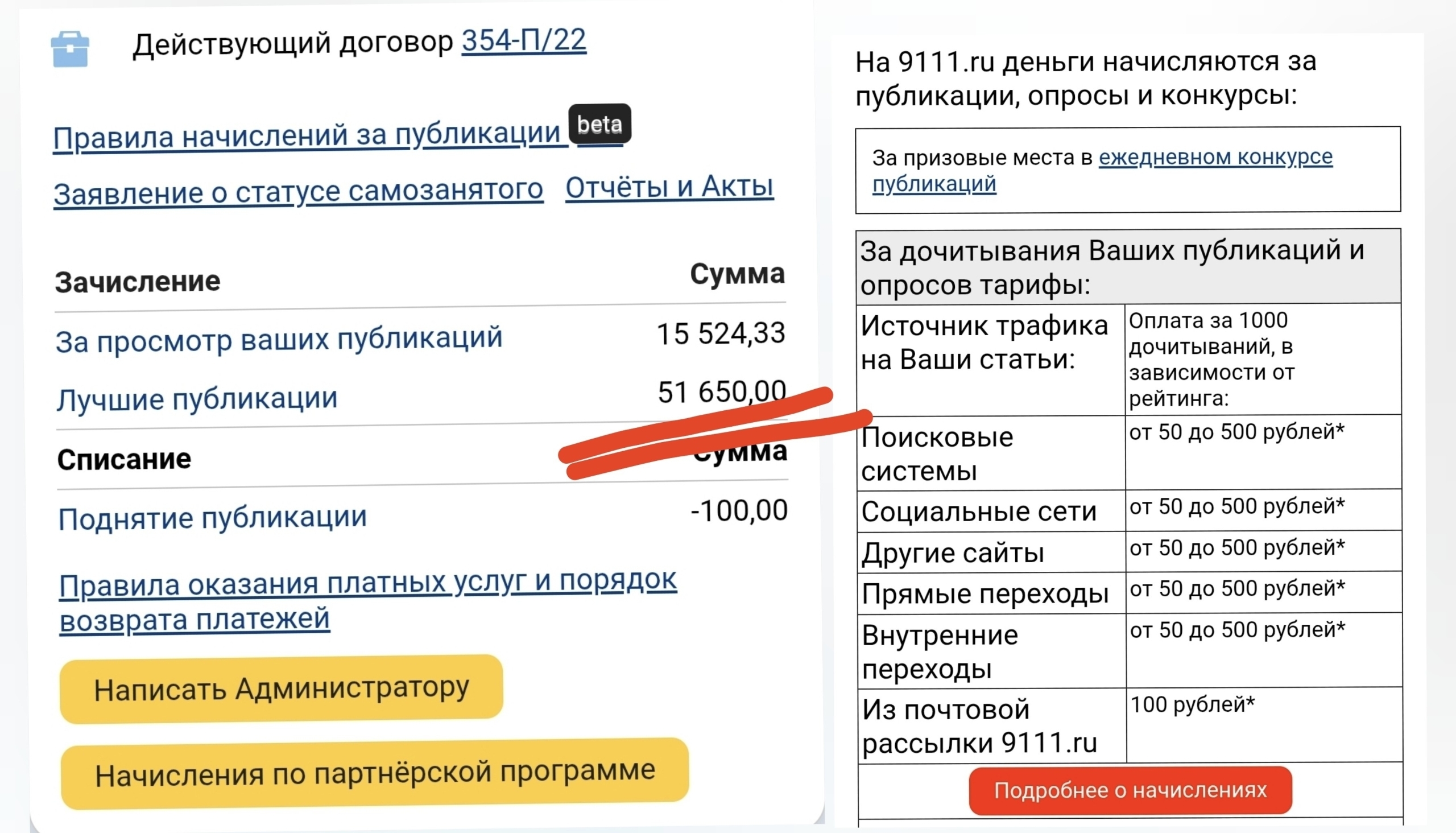The width and height of the screenshot is (1456, 833).
Task: Open Отчёты и Акты link
Action: click(669, 187)
